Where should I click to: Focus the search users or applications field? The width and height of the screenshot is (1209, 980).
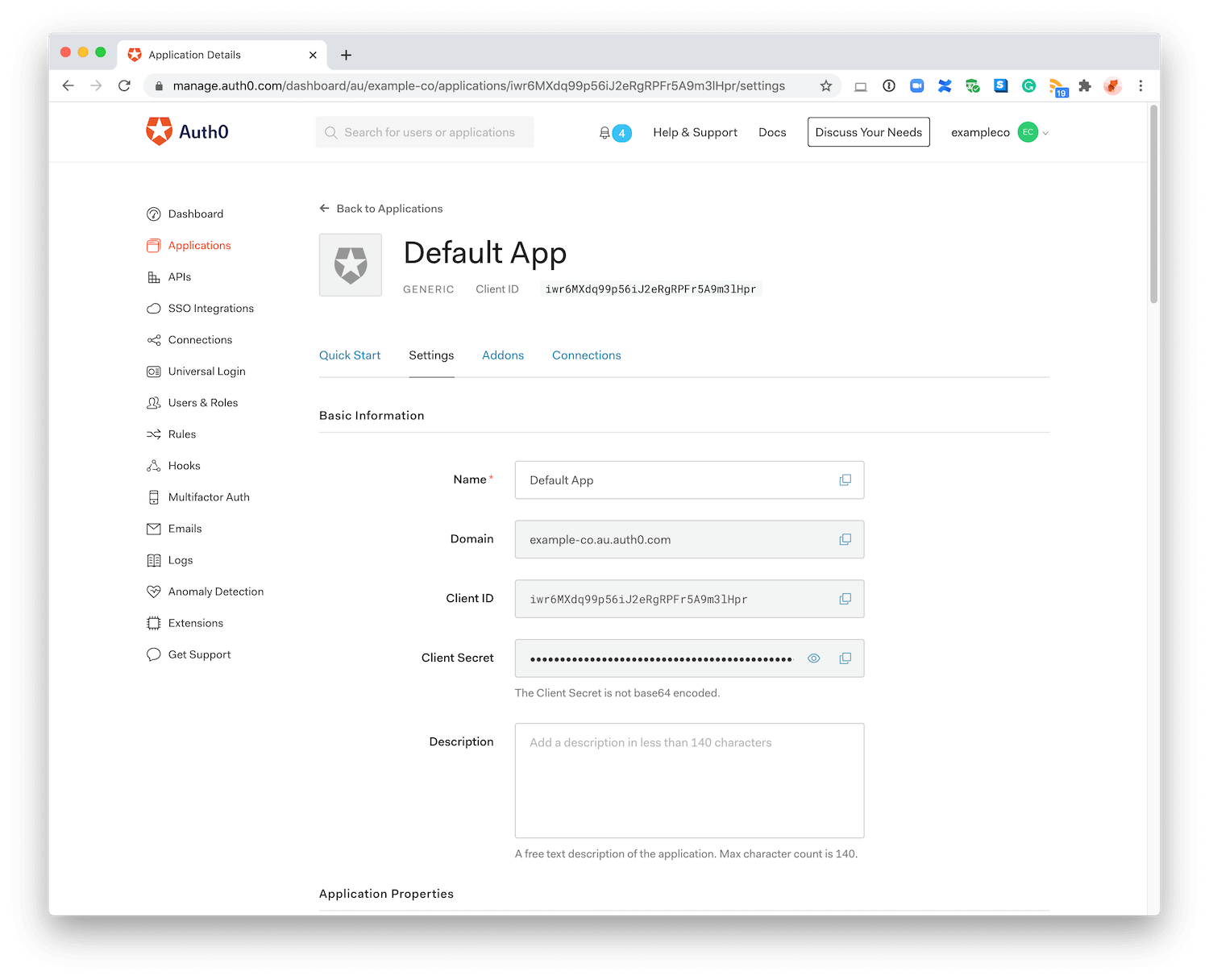click(425, 132)
